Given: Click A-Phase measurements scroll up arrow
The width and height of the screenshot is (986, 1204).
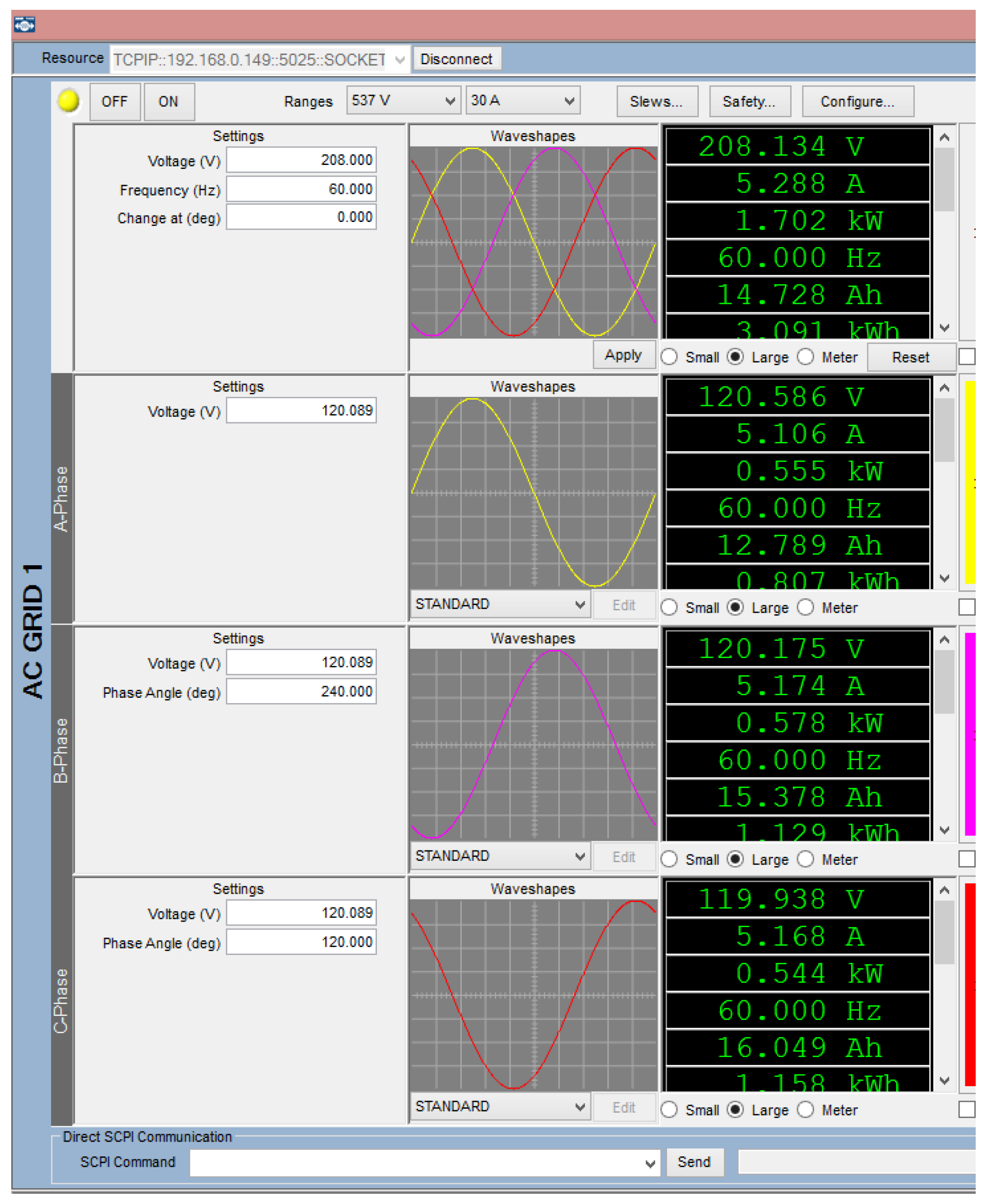Looking at the screenshot, I should click(x=944, y=388).
